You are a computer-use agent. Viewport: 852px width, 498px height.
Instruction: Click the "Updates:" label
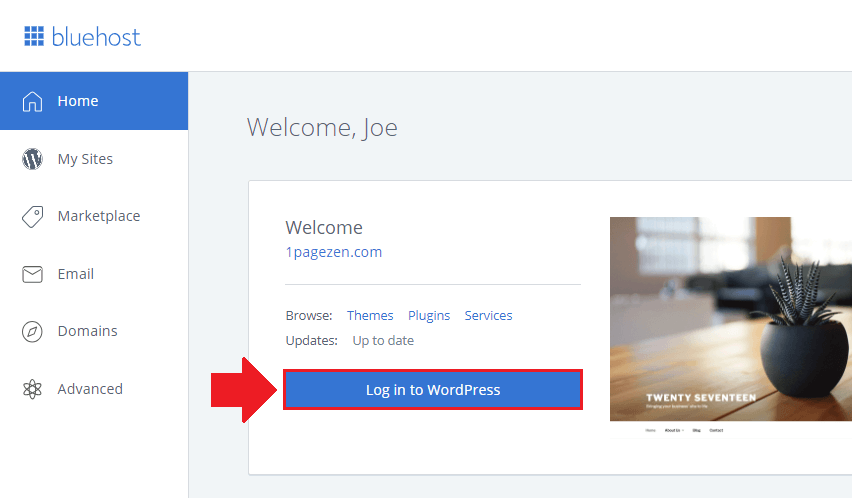coord(311,341)
